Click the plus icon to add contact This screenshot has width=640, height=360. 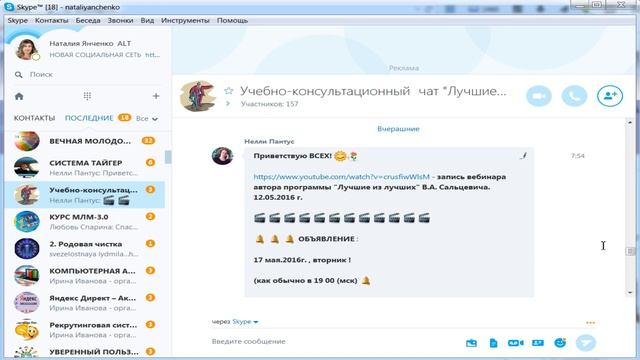coord(156,96)
